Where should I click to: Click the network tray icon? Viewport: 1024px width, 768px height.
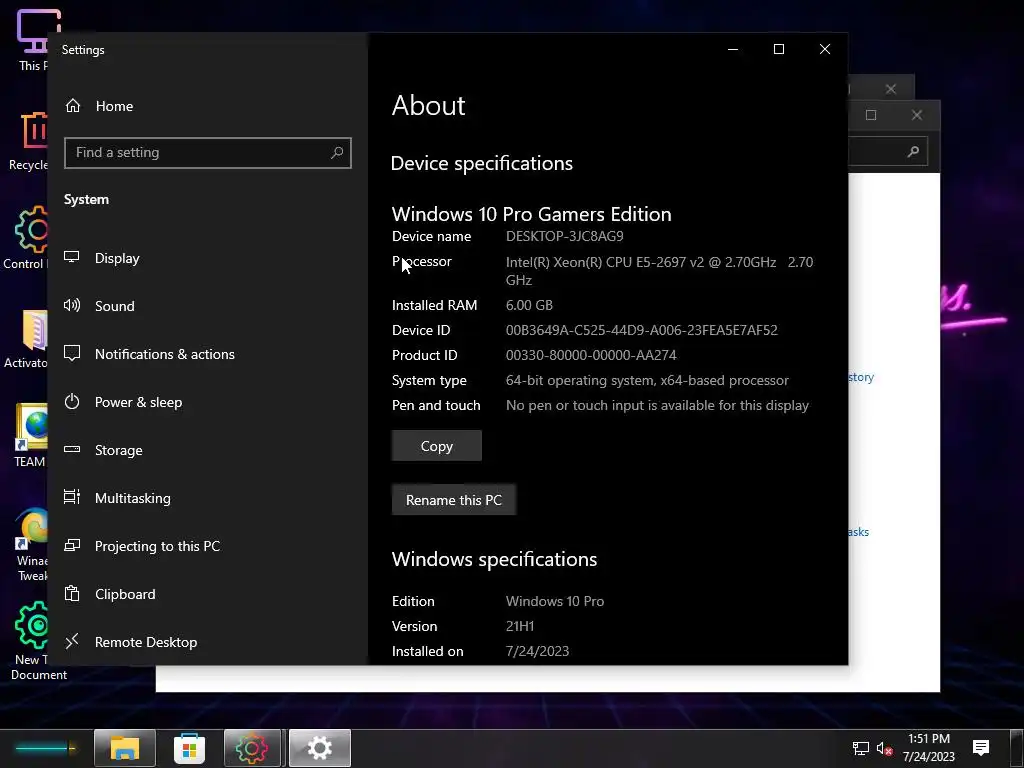861,748
